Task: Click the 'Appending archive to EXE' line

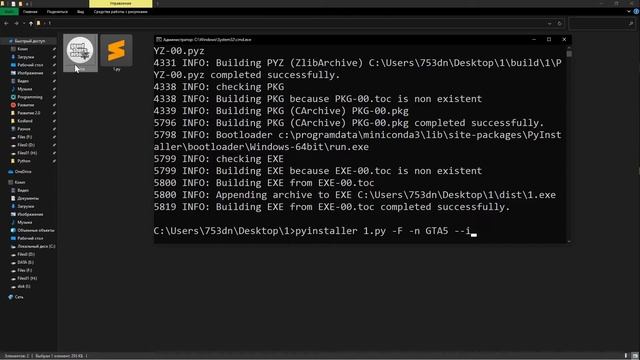Action: pos(354,195)
